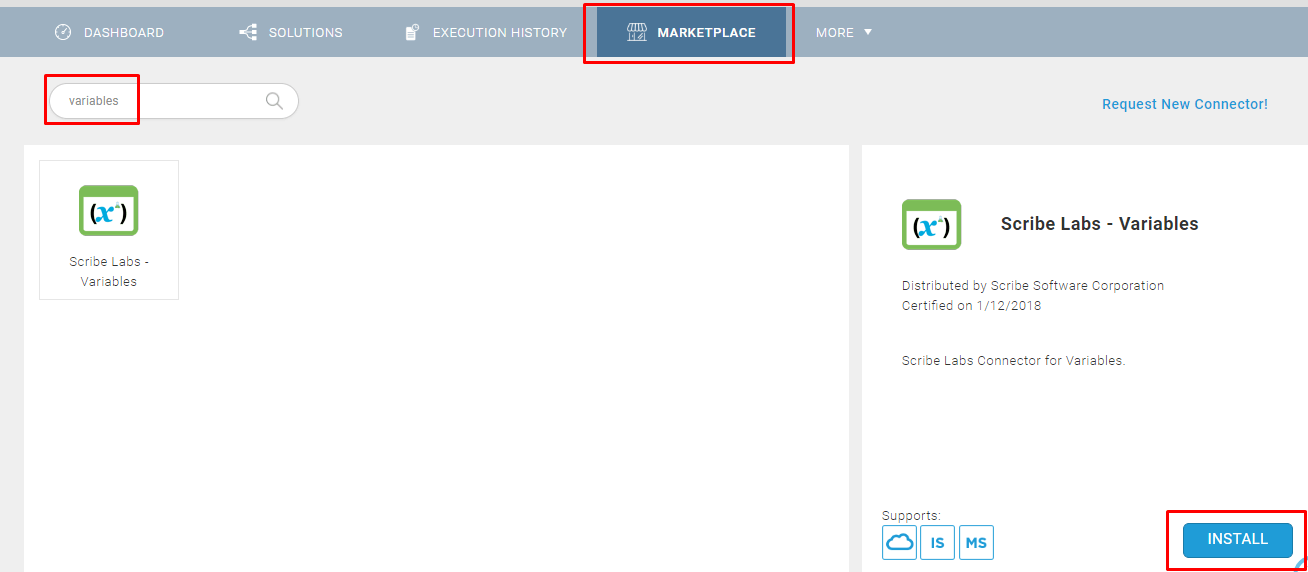The height and width of the screenshot is (572, 1308).
Task: Click the Marketplace storefront icon
Action: 636,32
